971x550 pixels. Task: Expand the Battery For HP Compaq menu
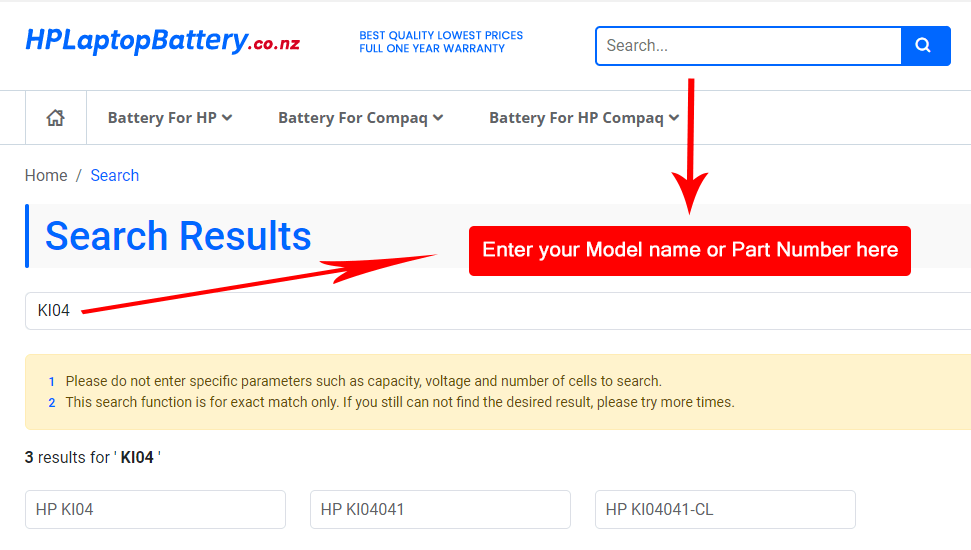coord(584,118)
